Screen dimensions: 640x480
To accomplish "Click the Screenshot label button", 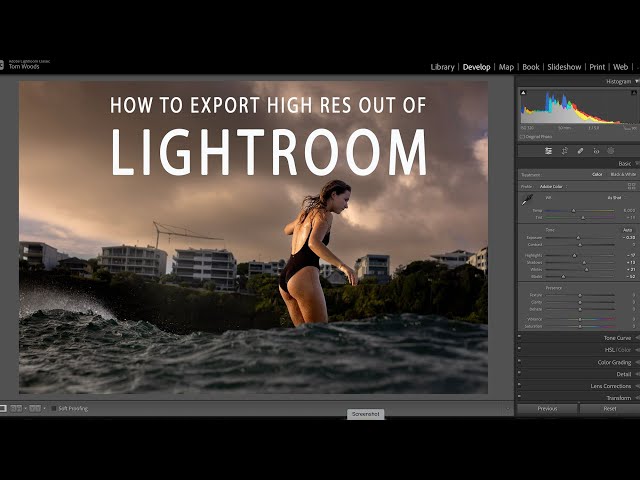I will click(x=366, y=414).
